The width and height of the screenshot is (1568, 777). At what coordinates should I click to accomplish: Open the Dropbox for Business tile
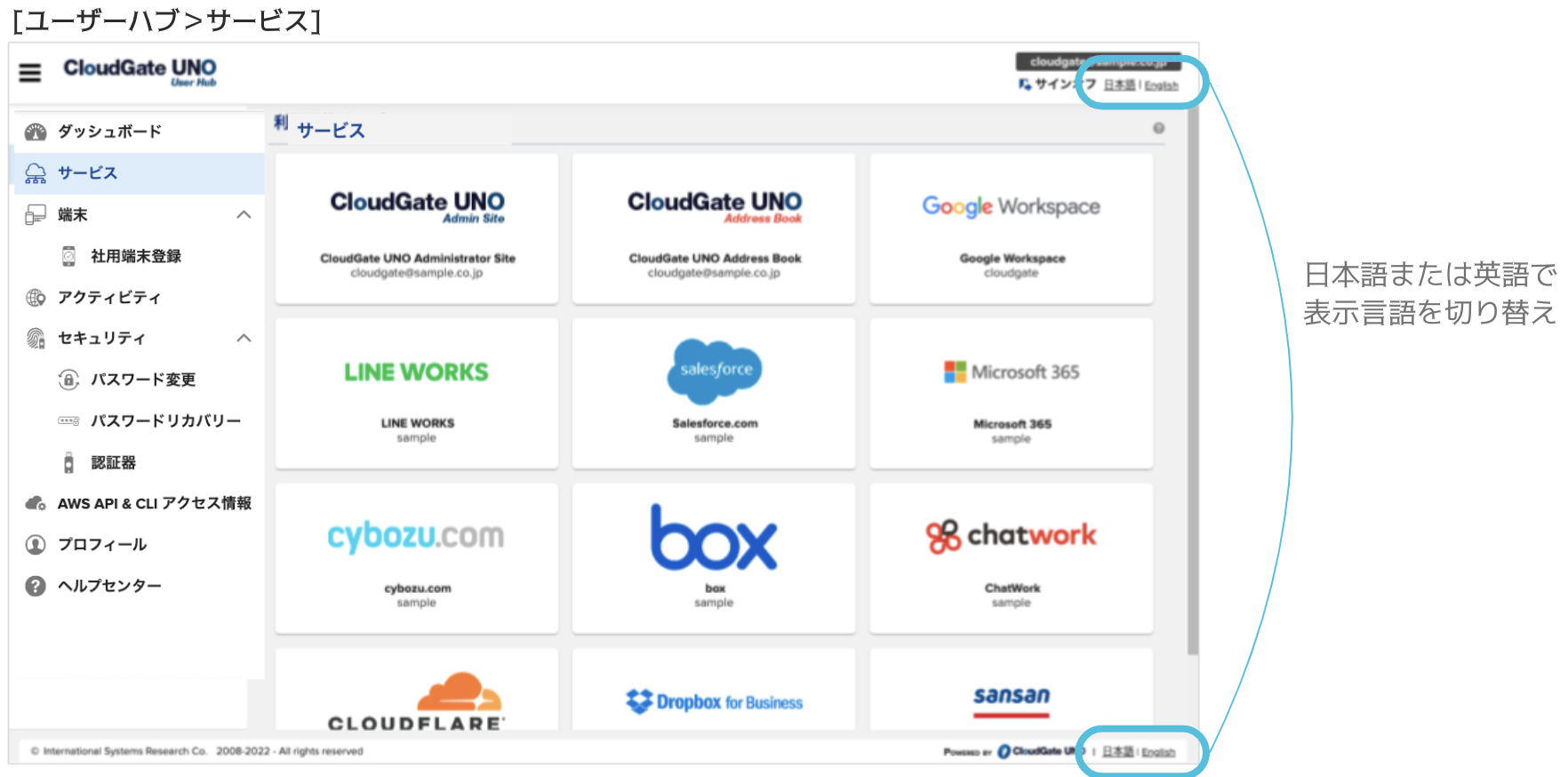(714, 690)
